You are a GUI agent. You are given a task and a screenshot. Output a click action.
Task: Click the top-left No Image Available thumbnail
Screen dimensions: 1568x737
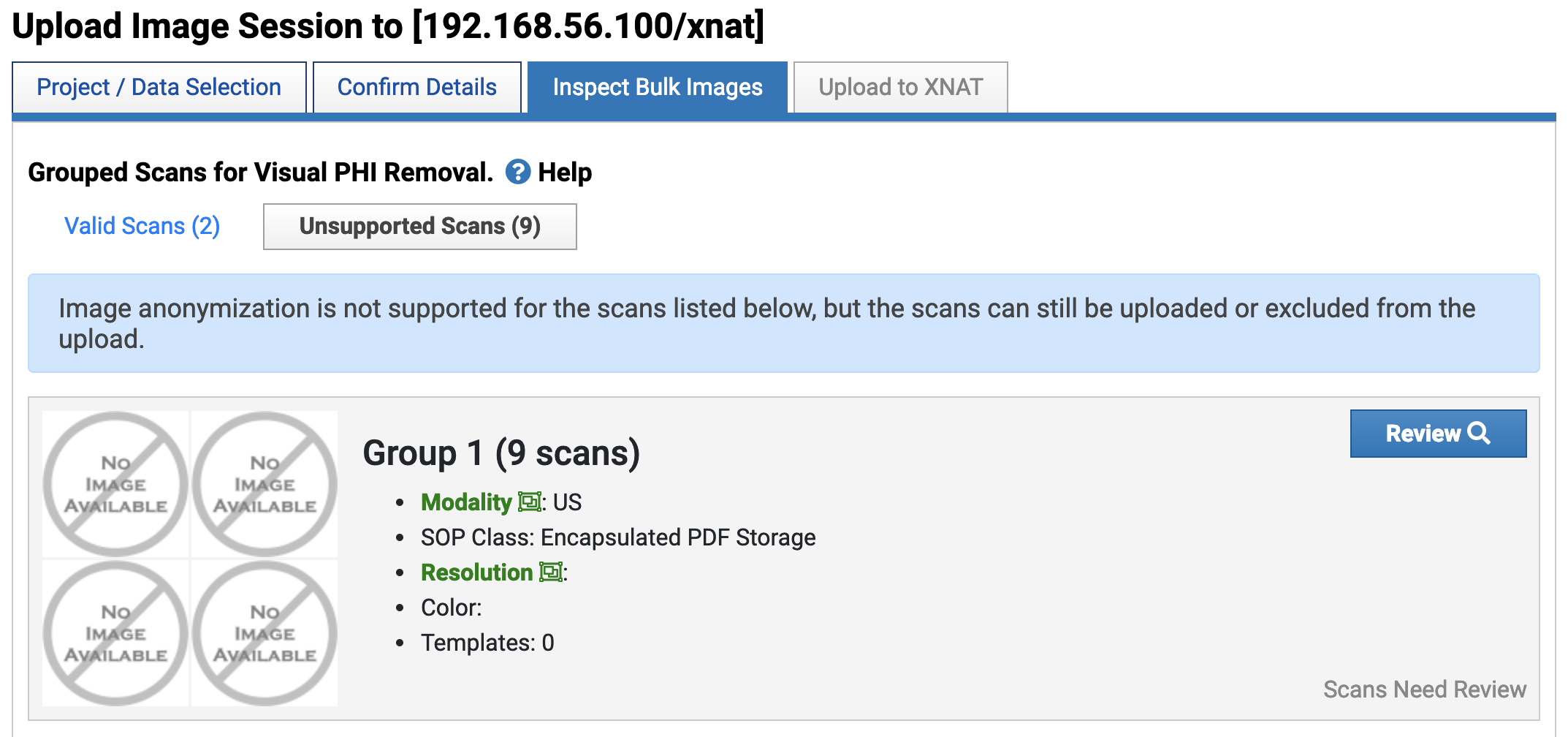(x=115, y=484)
